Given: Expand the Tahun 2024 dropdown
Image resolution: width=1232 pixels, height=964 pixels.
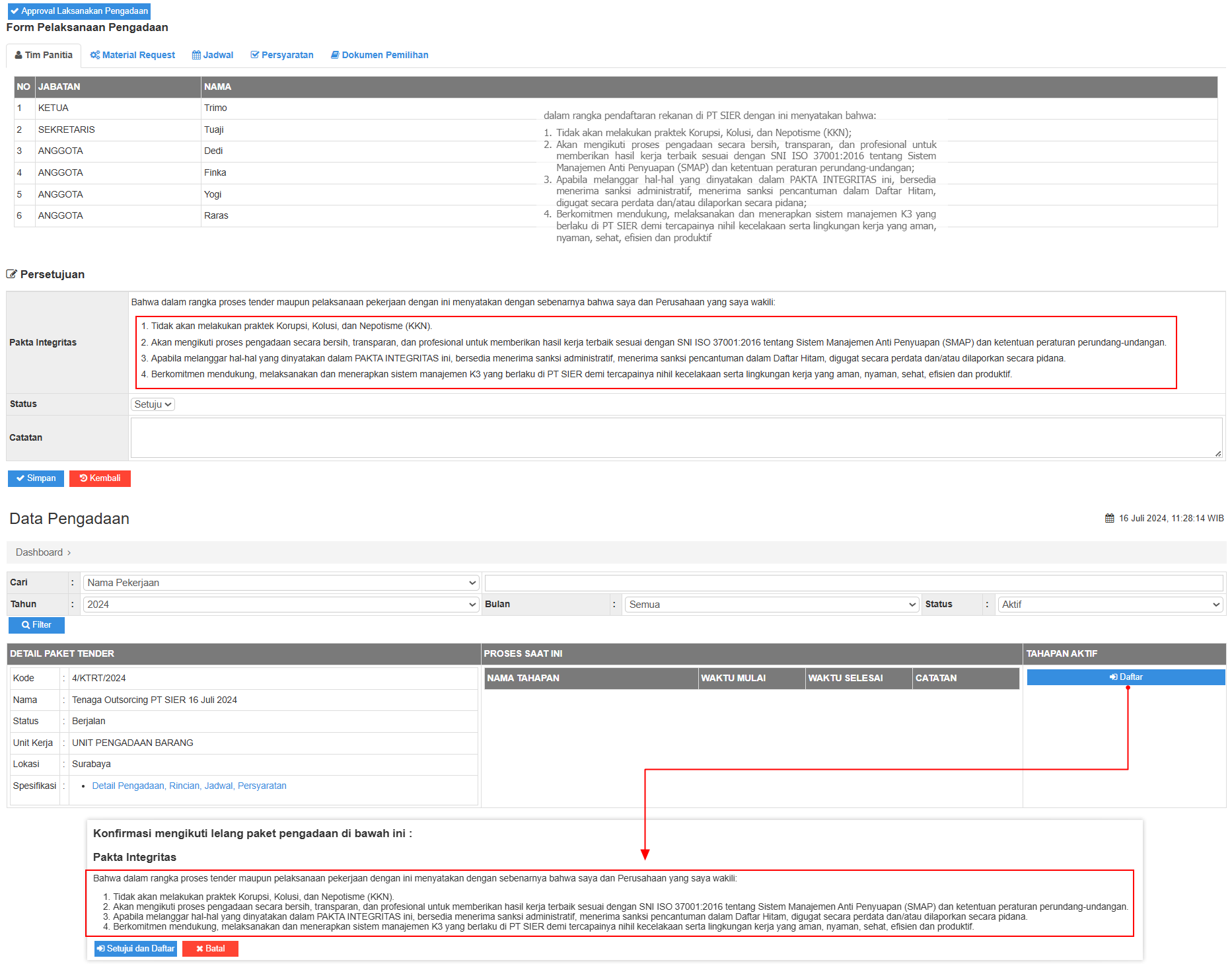Looking at the screenshot, I should 281,605.
